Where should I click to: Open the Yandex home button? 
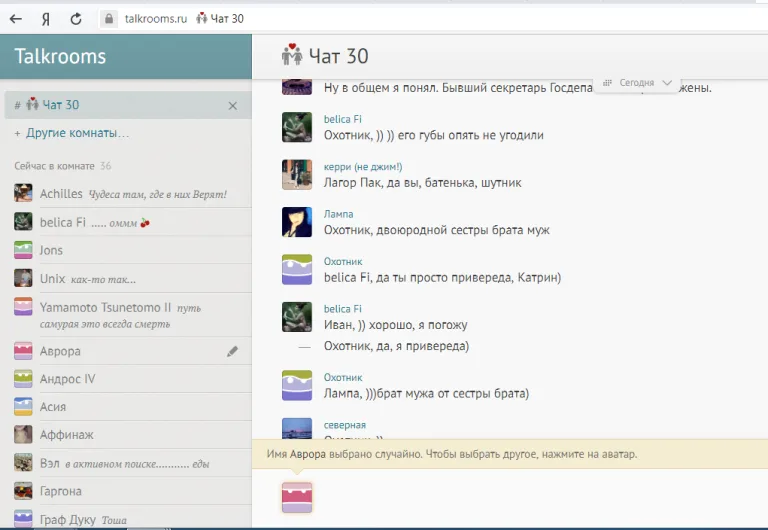[46, 19]
